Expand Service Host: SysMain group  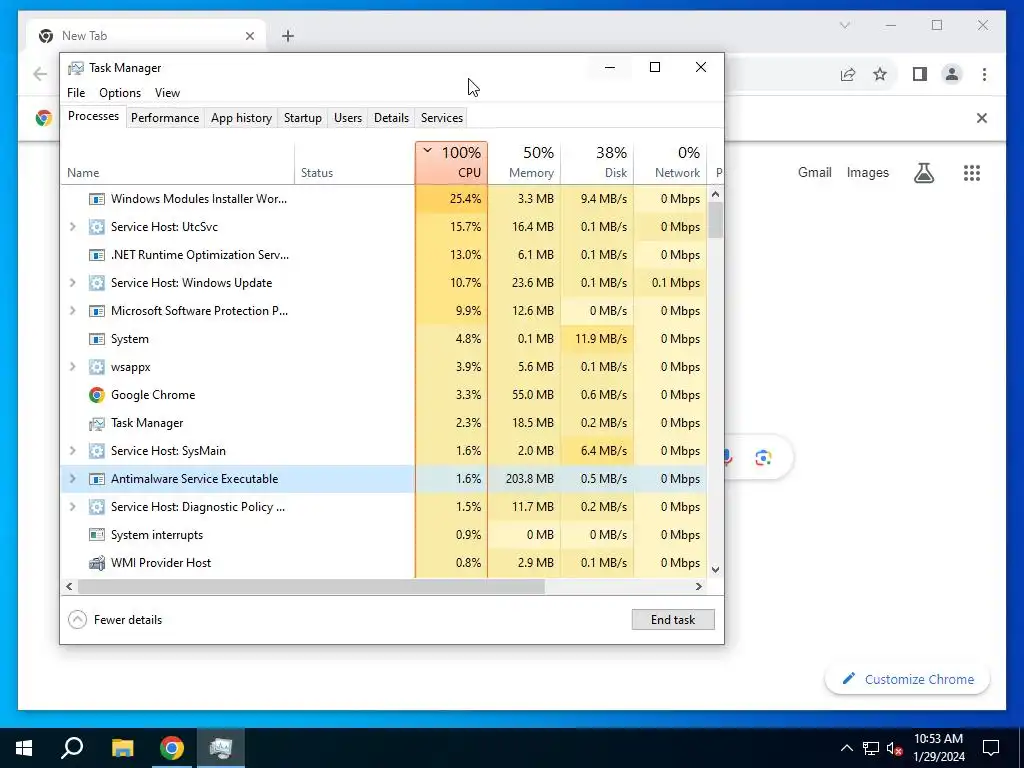(72, 451)
